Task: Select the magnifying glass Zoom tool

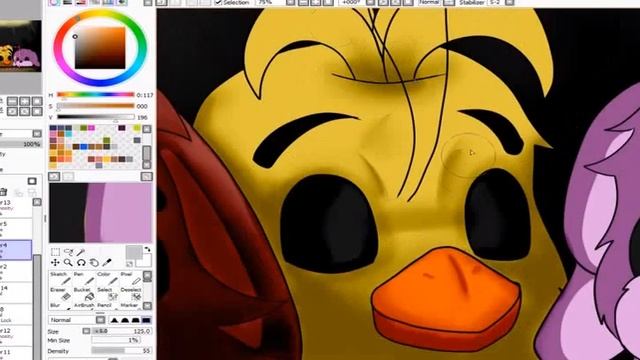Action: pos(68,262)
